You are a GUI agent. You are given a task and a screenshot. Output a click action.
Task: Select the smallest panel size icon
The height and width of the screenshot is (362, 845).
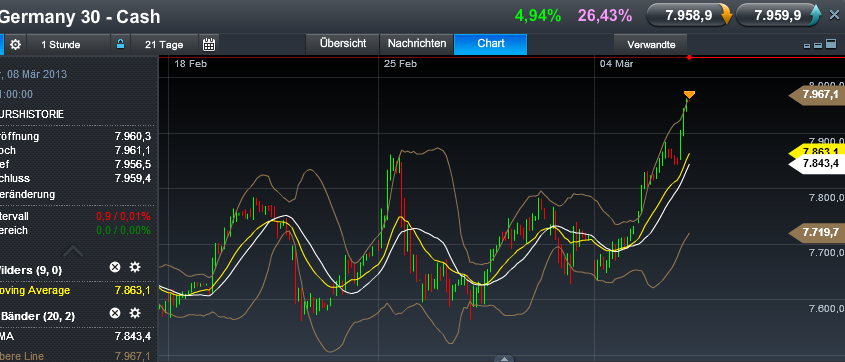point(807,46)
